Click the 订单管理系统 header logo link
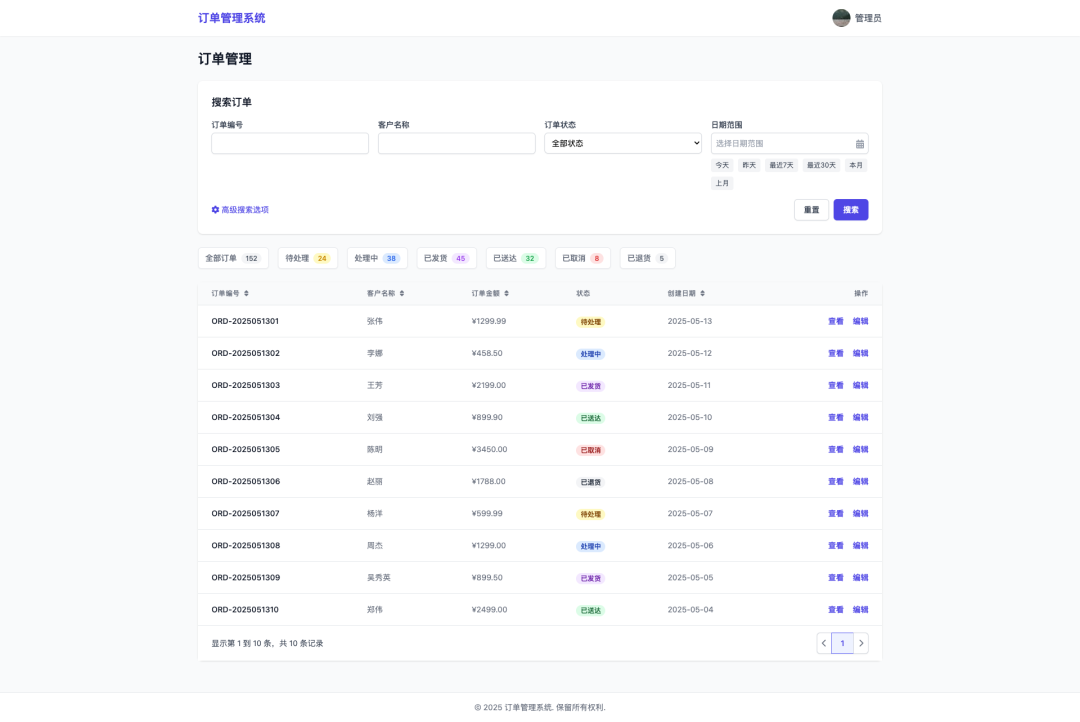The height and width of the screenshot is (722, 1080). (x=231, y=18)
